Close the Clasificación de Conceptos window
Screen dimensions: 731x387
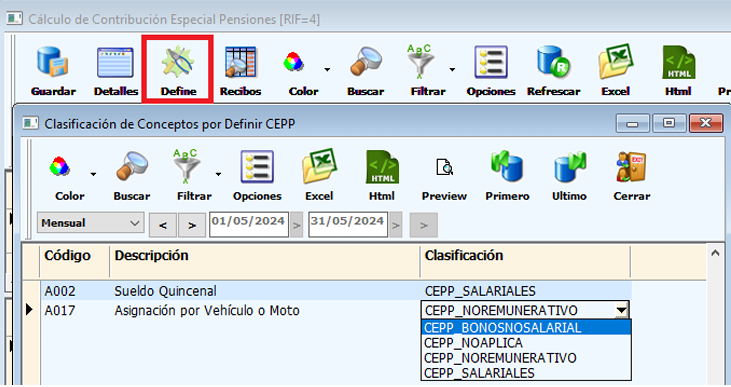706,123
